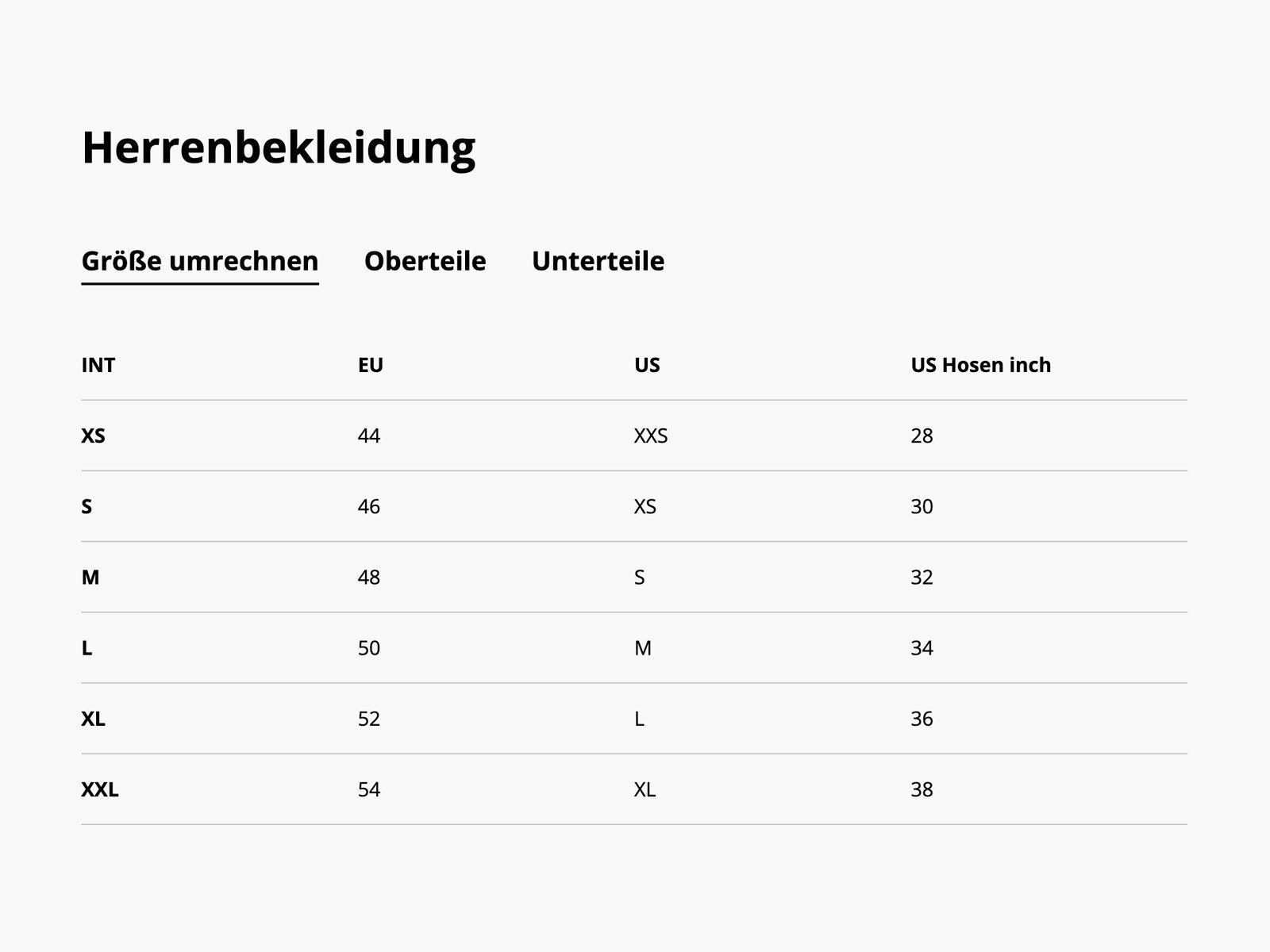Select the Größe umrechnen tab
The image size is (1270, 952).
[200, 261]
